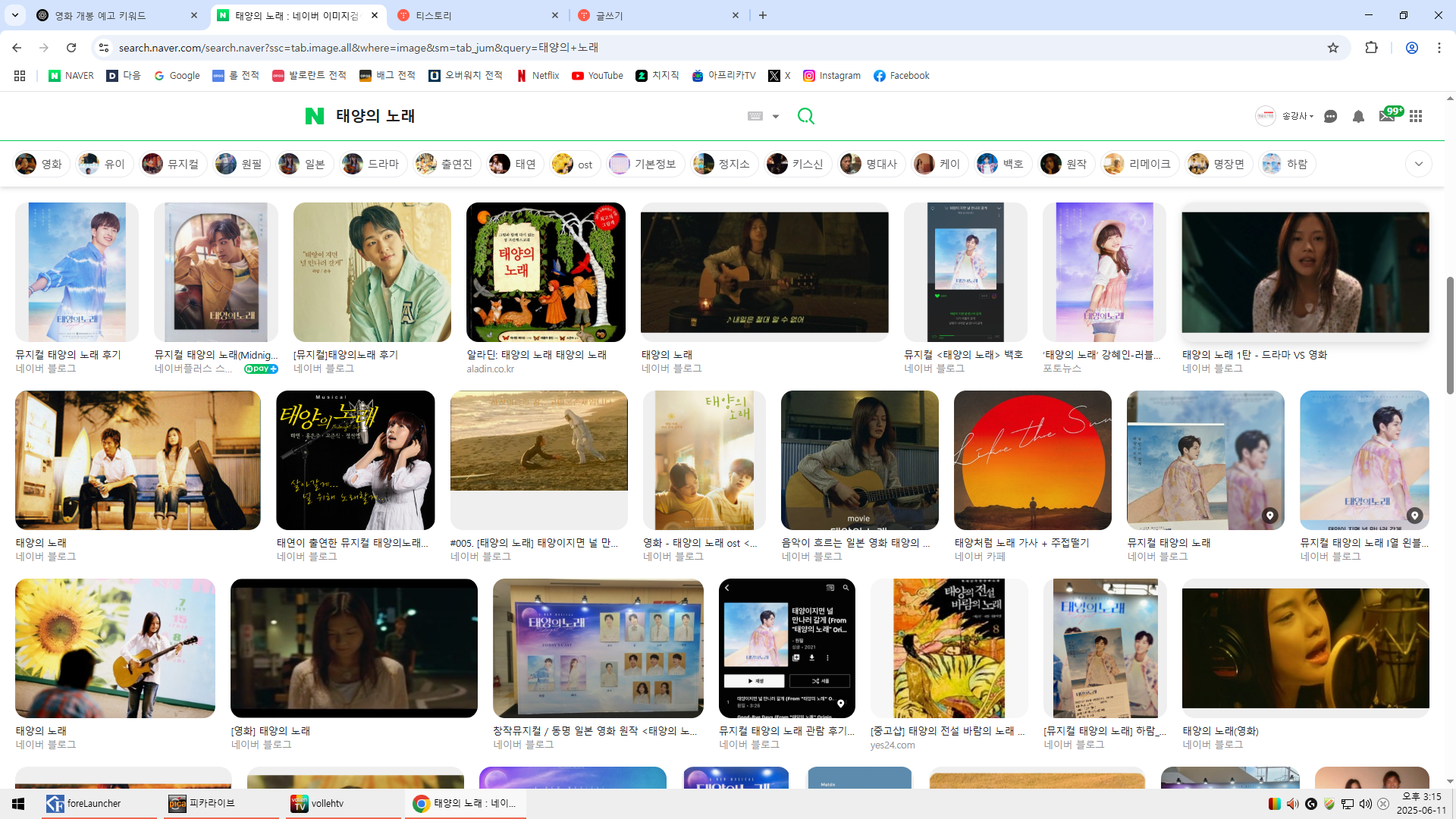Open the Naver talk chat bubble icon

tap(1330, 116)
